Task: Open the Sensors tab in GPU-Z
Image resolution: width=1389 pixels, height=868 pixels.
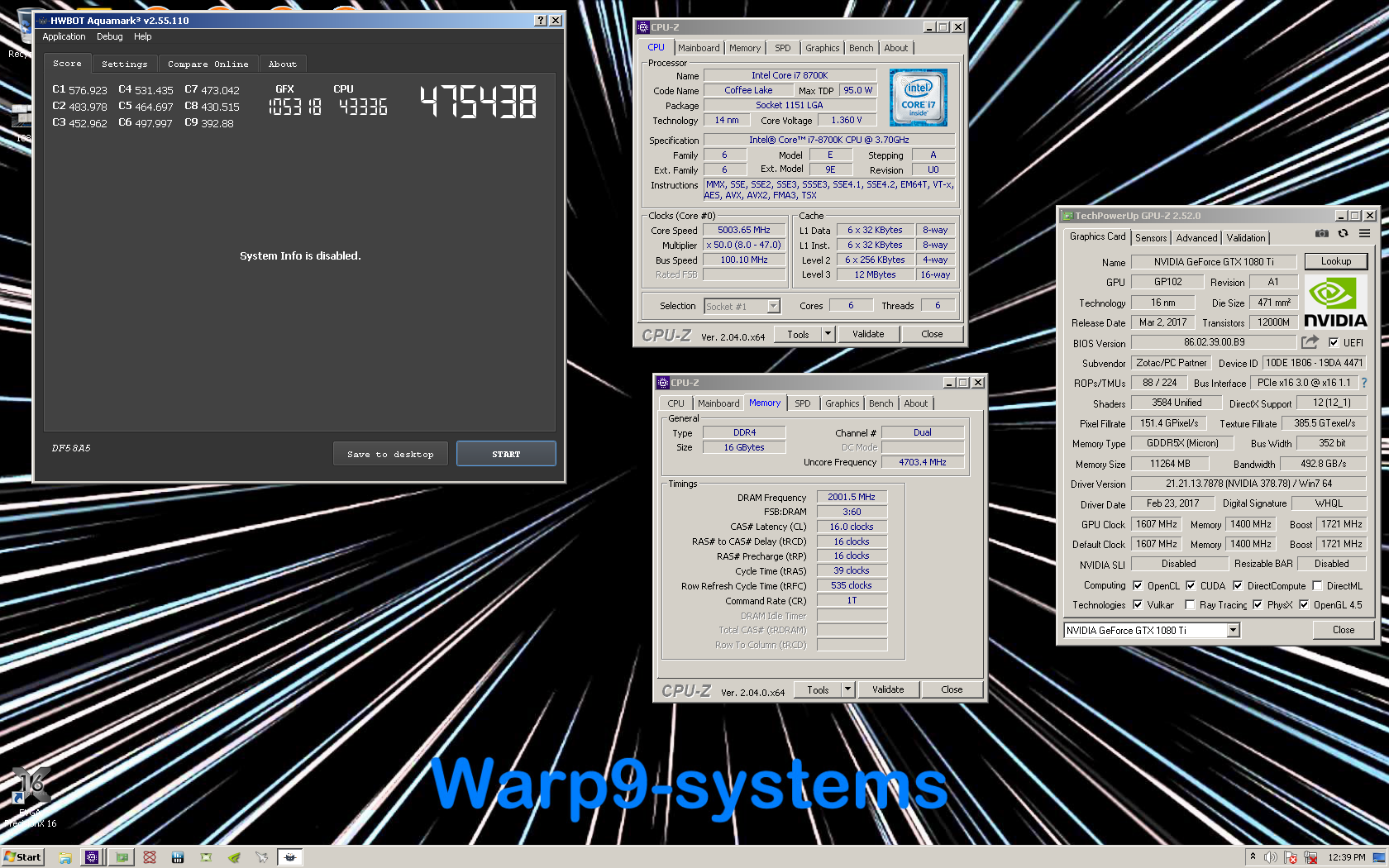Action: click(1151, 238)
